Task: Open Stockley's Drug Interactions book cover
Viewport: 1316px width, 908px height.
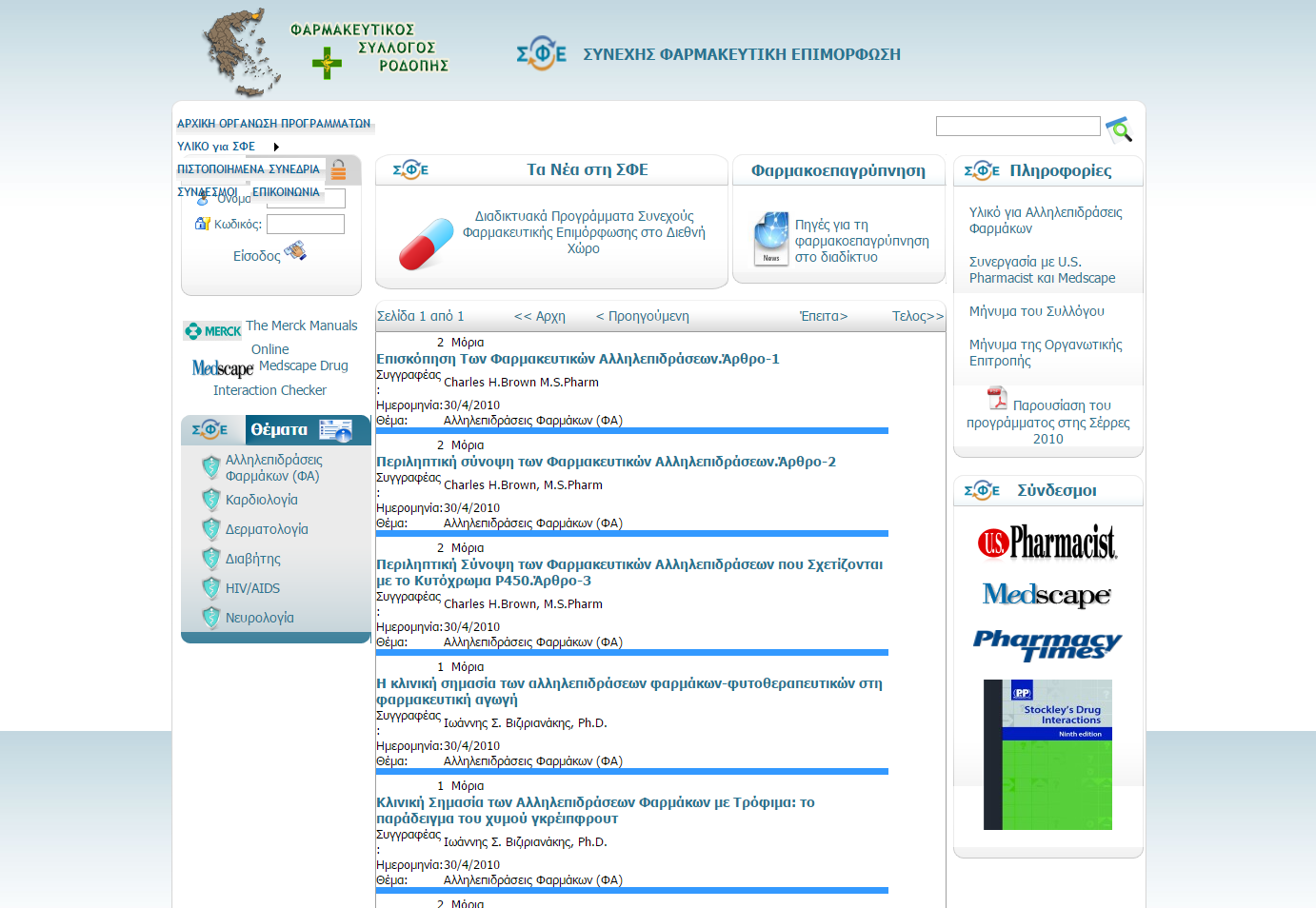Action: point(1047,755)
